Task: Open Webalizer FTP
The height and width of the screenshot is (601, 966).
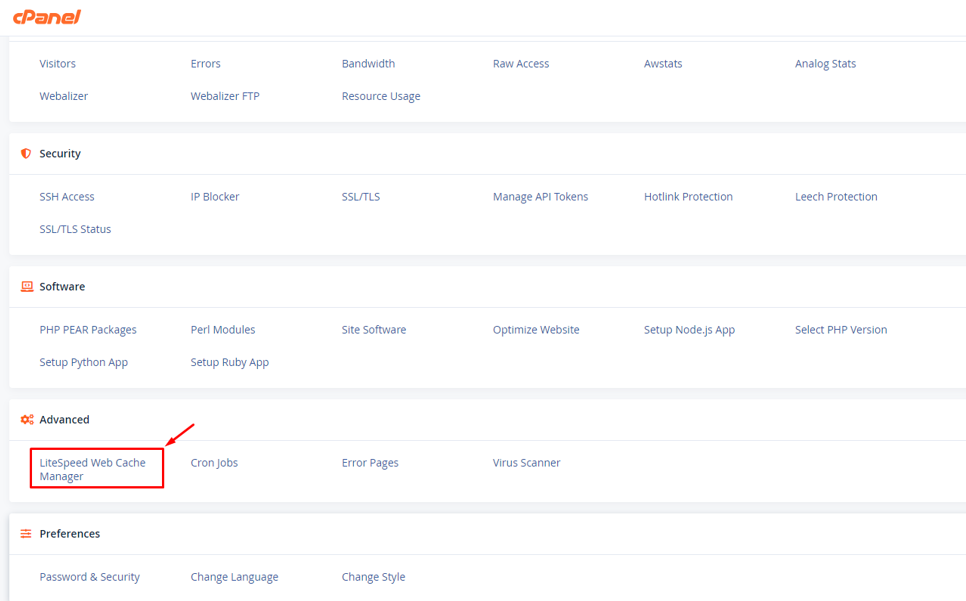Action: point(225,96)
